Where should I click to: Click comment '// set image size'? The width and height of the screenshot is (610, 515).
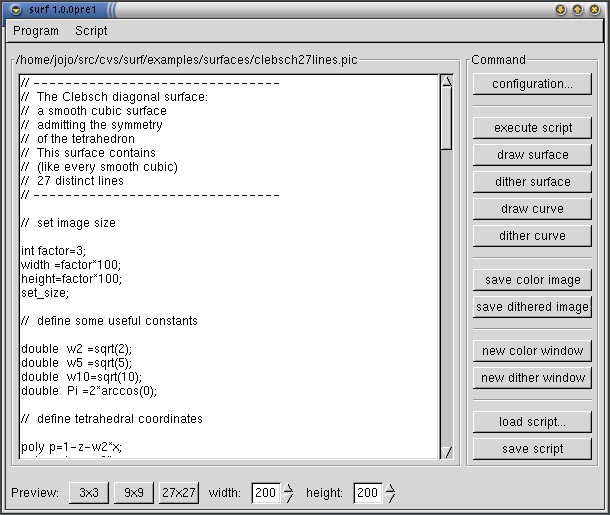(x=68, y=223)
